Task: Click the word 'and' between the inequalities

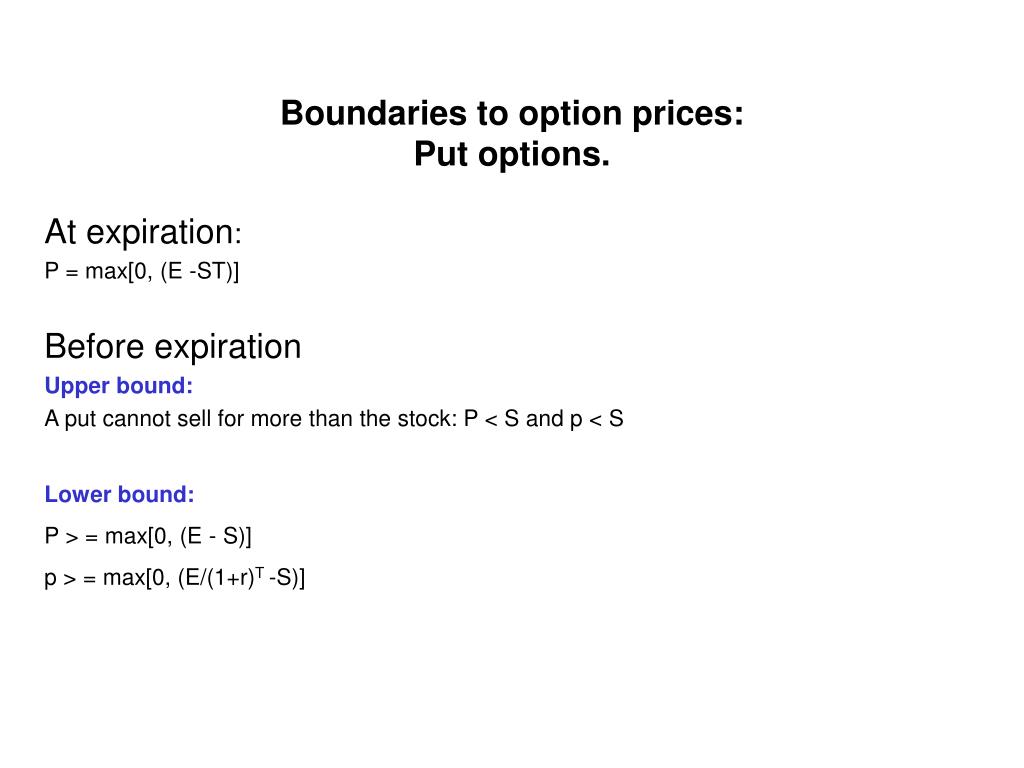Action: [545, 419]
